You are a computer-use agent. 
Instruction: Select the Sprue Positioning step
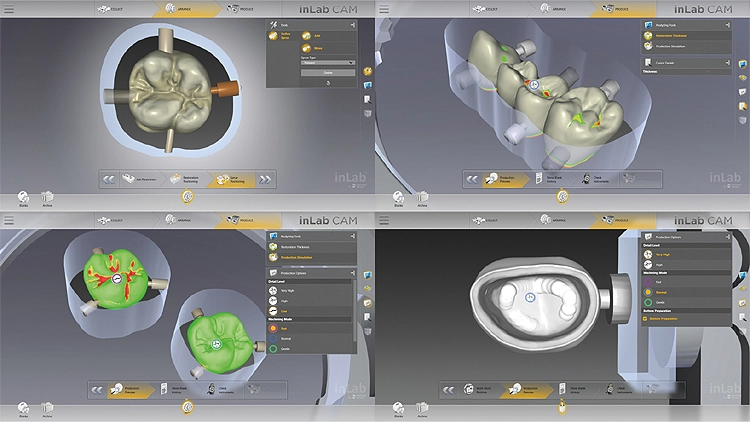(x=231, y=179)
